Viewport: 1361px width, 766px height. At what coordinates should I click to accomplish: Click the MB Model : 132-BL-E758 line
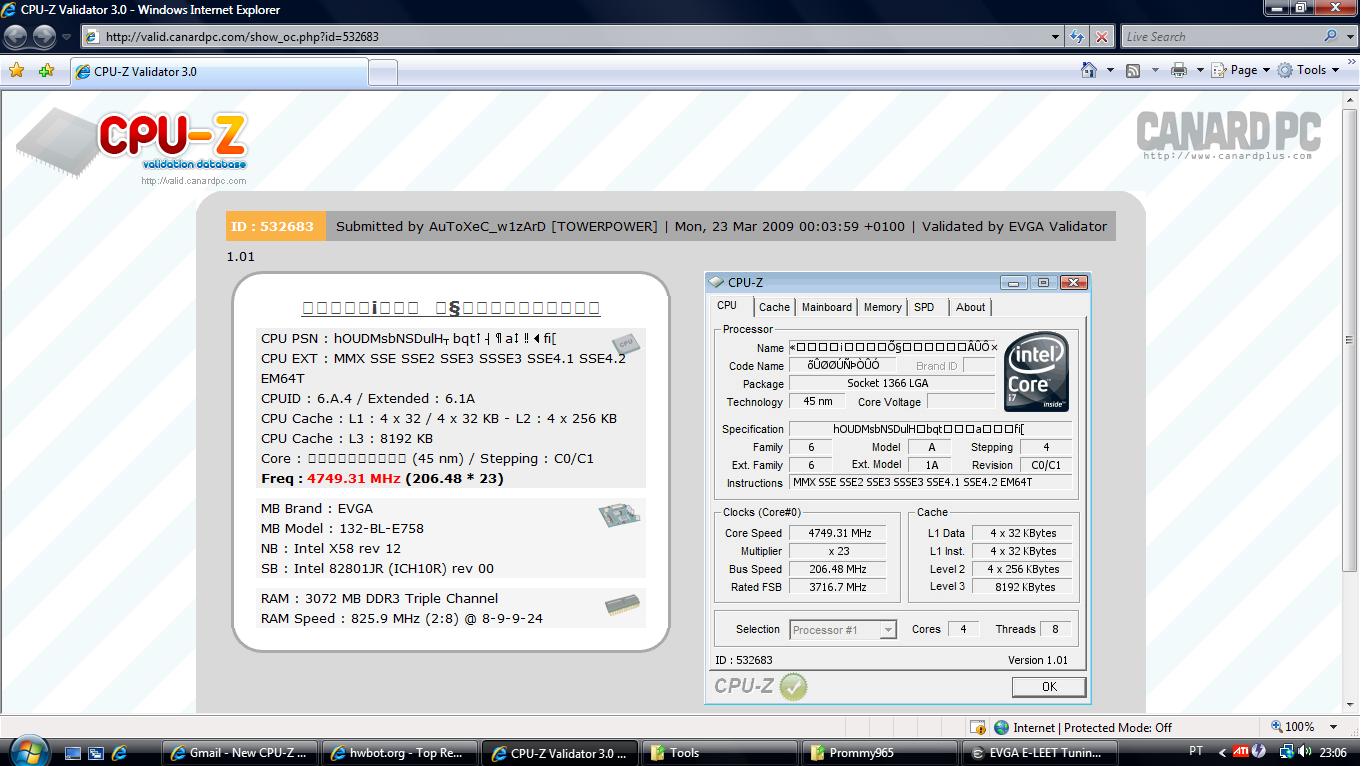[x=342, y=528]
